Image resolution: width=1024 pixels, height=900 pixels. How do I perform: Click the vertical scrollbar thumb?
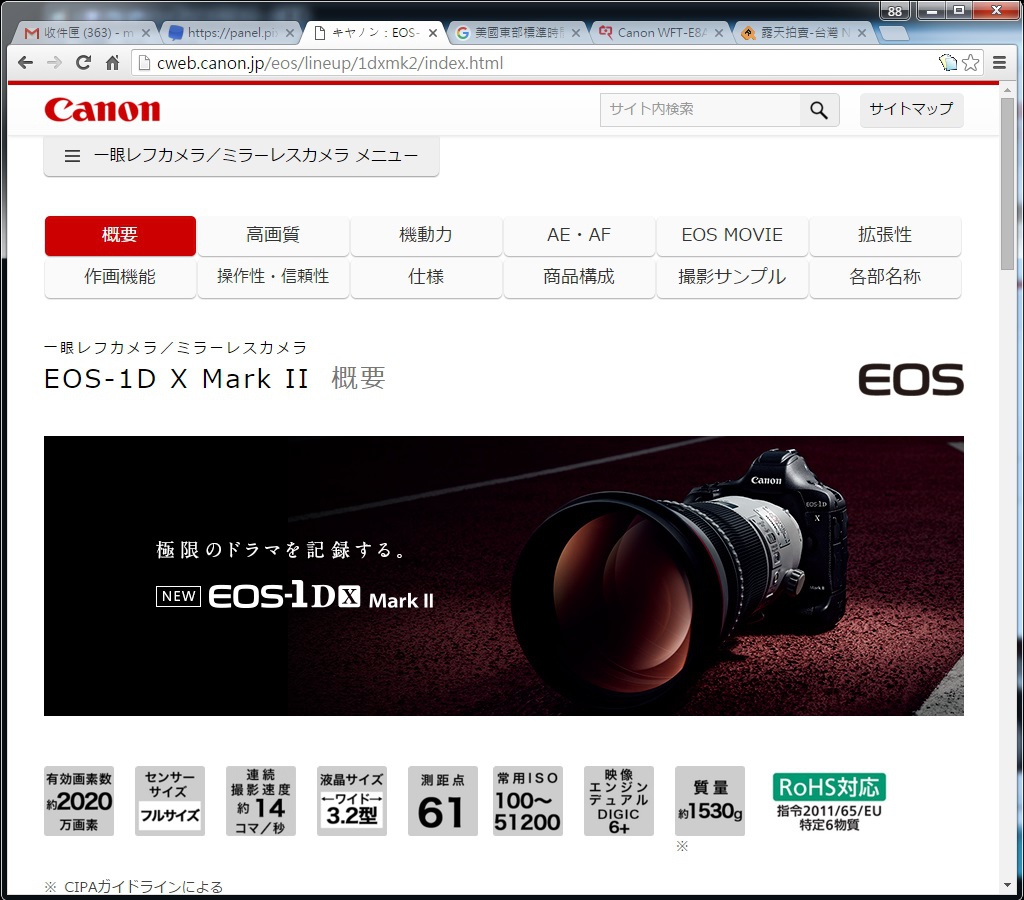pyautogui.click(x=1007, y=183)
